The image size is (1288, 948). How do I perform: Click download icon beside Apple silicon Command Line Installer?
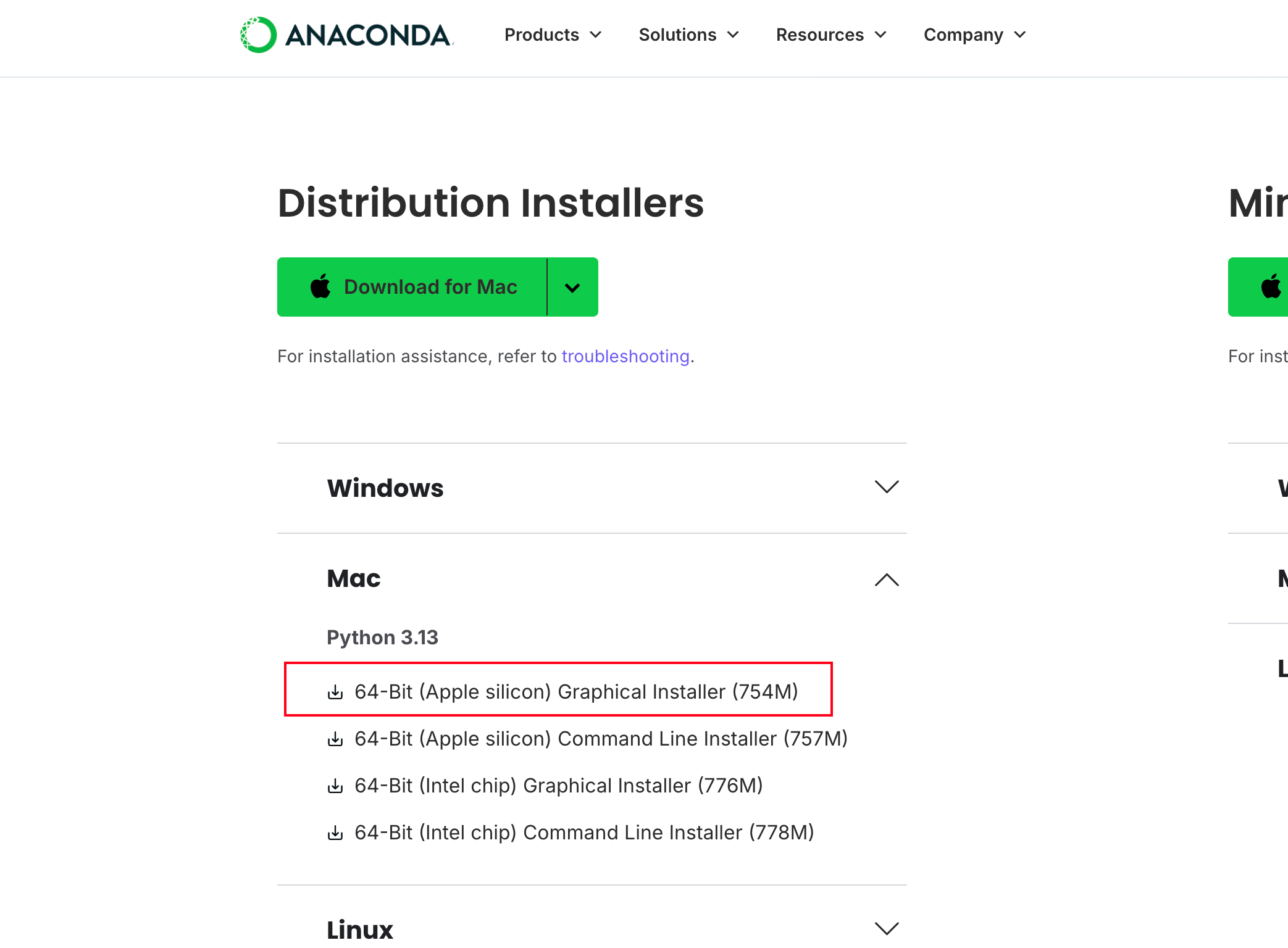point(335,739)
